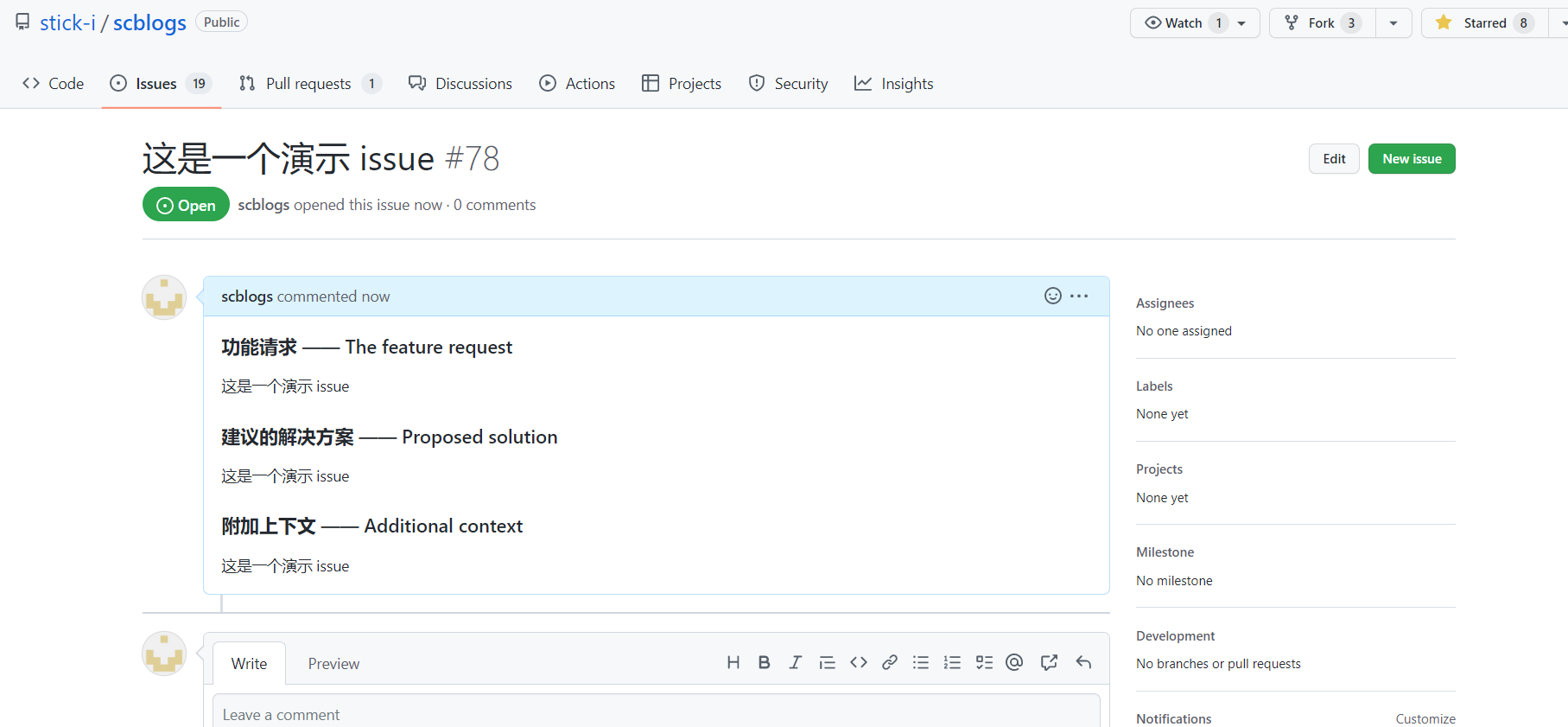1568x727 pixels.
Task: Add a bulleted list to comment
Action: [x=921, y=662]
